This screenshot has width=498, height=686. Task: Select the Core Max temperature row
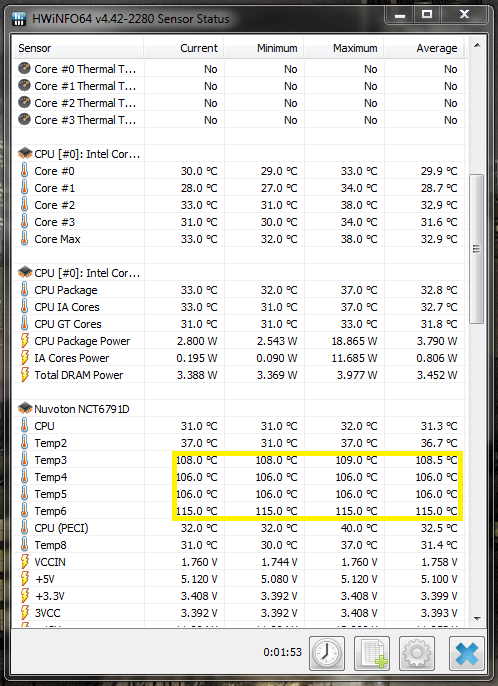pos(240,239)
